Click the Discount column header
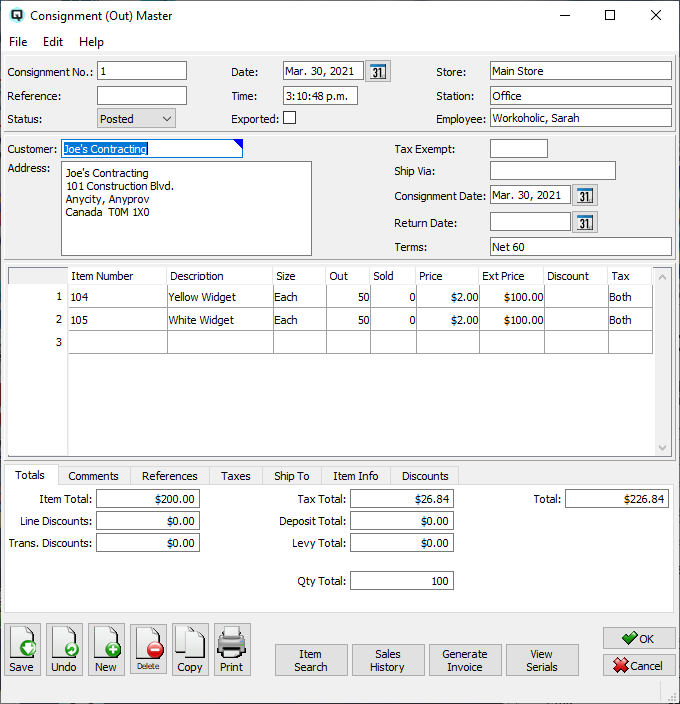This screenshot has width=680, height=704. (x=576, y=276)
